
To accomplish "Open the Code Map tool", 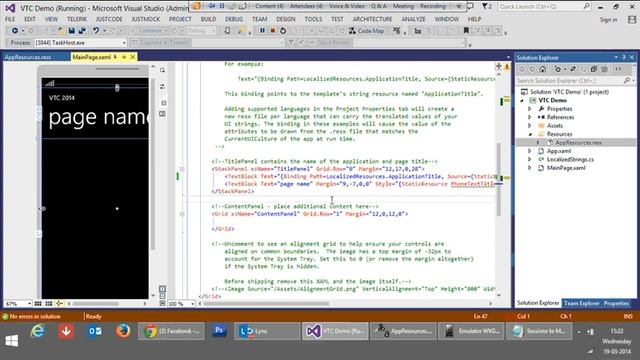I will coord(367,31).
